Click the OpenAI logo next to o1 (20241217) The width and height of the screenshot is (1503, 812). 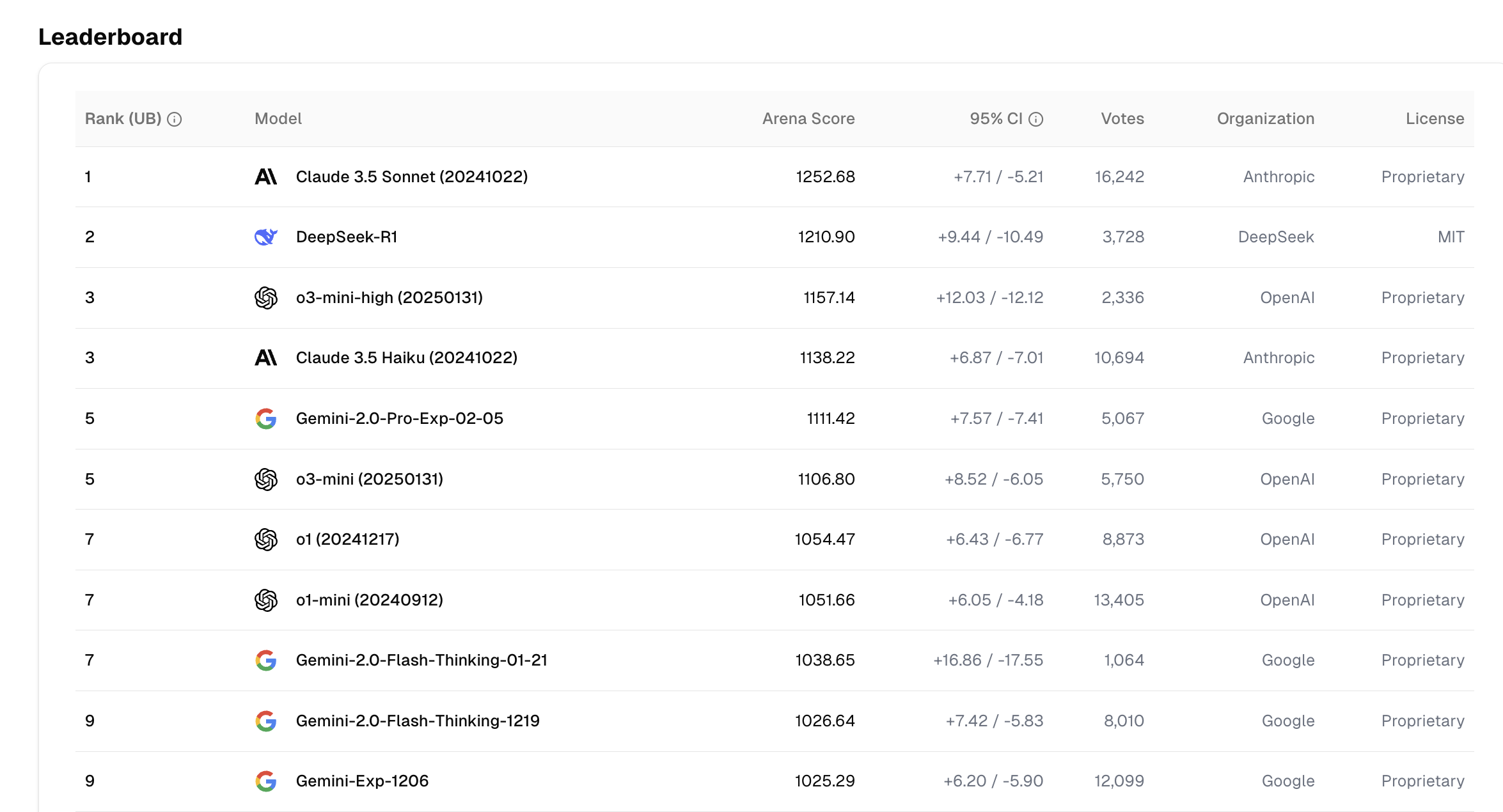[266, 539]
